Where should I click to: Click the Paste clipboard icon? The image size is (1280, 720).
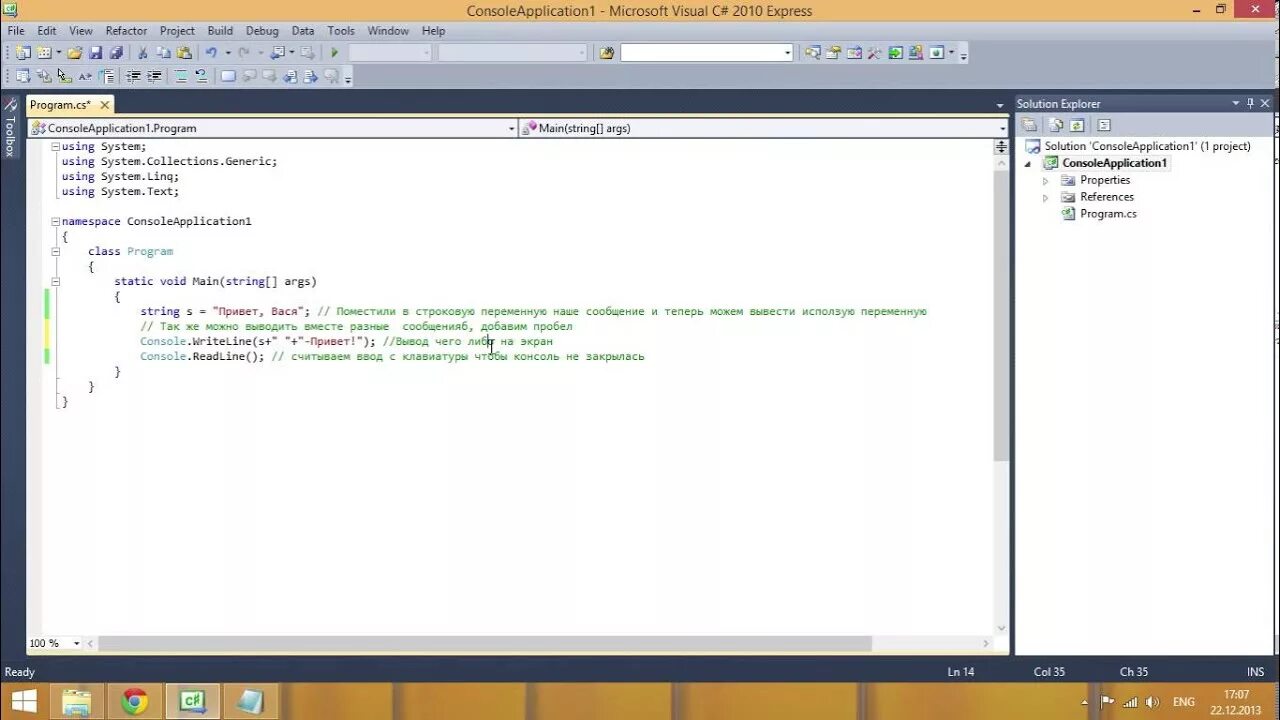pos(184,53)
